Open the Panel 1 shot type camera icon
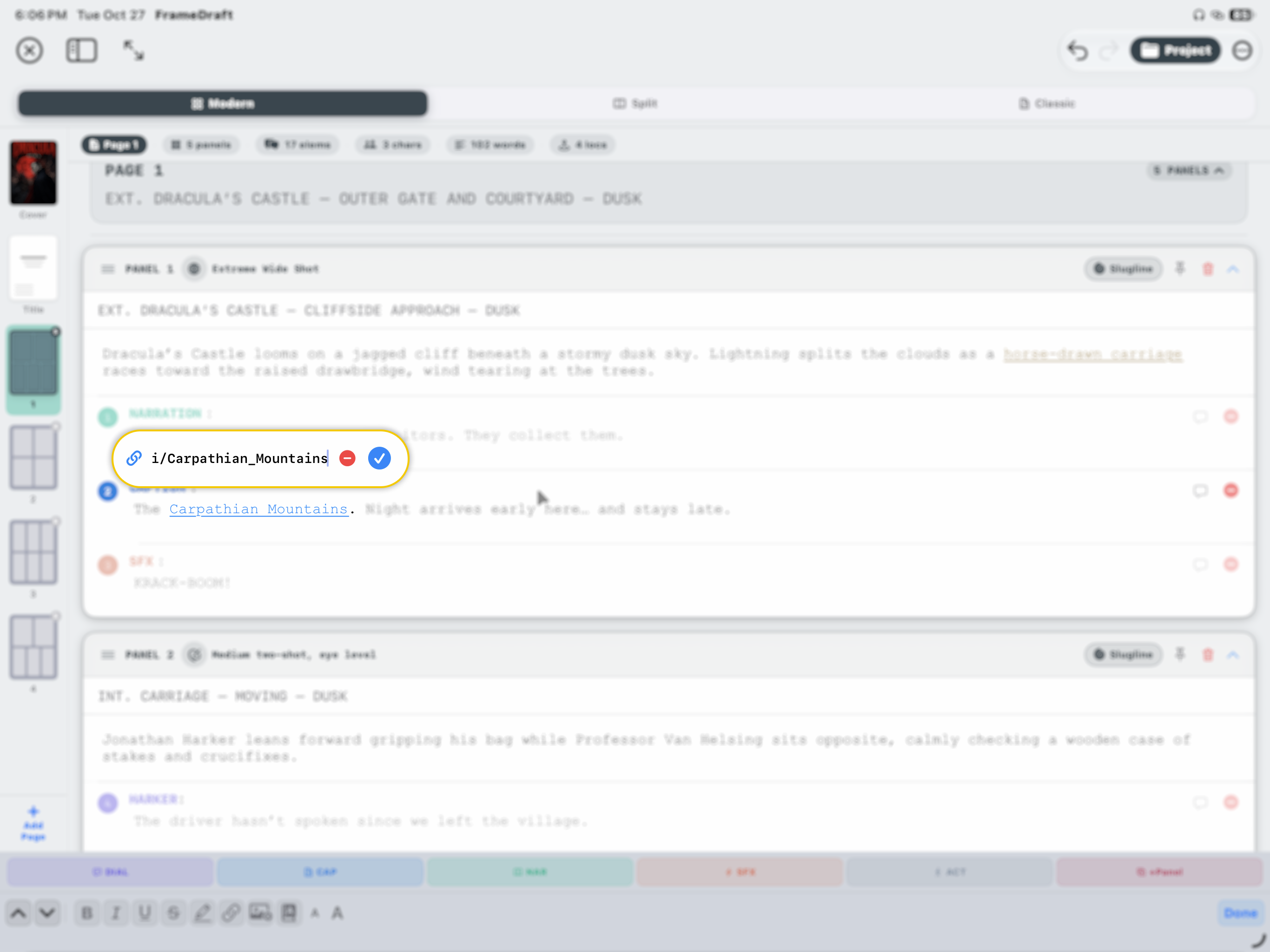The height and width of the screenshot is (952, 1270). (x=194, y=269)
